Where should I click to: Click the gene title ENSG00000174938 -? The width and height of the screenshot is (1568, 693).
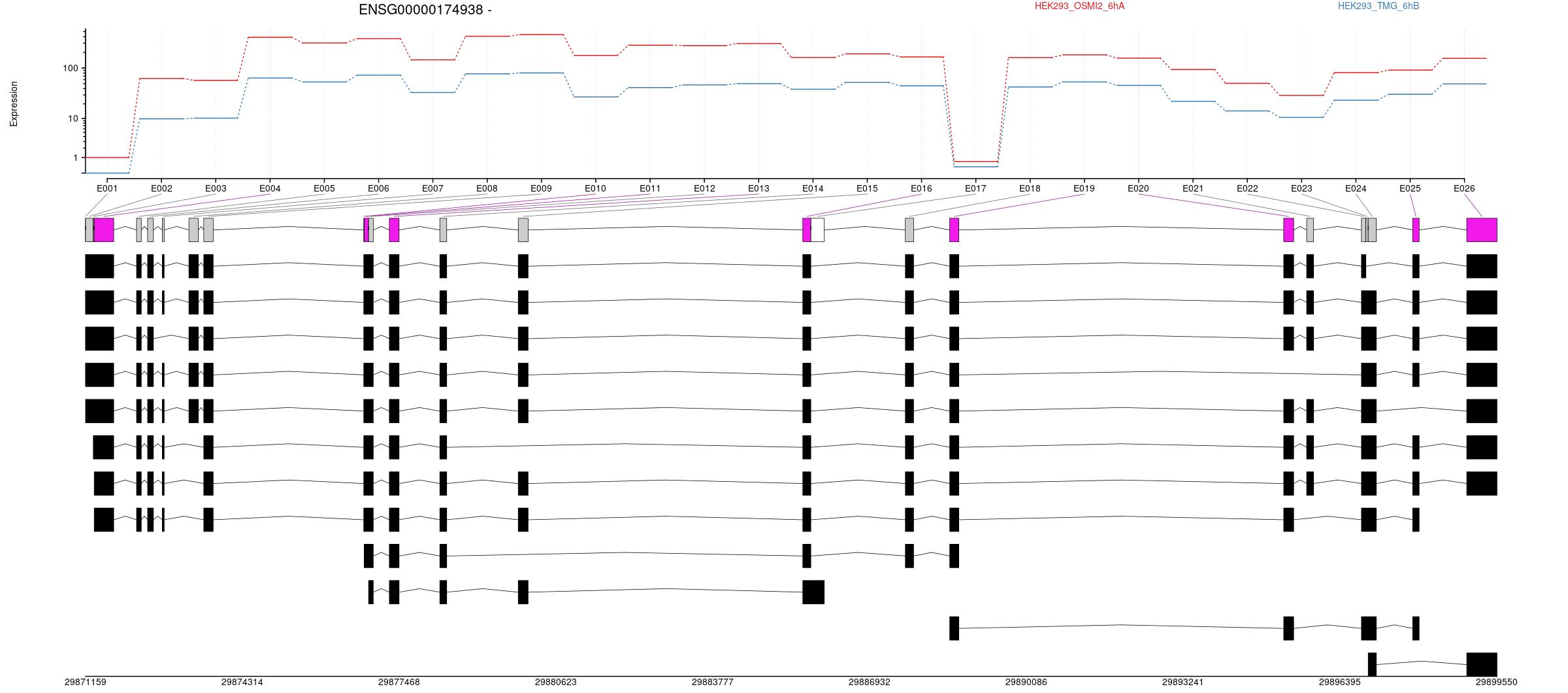click(425, 10)
